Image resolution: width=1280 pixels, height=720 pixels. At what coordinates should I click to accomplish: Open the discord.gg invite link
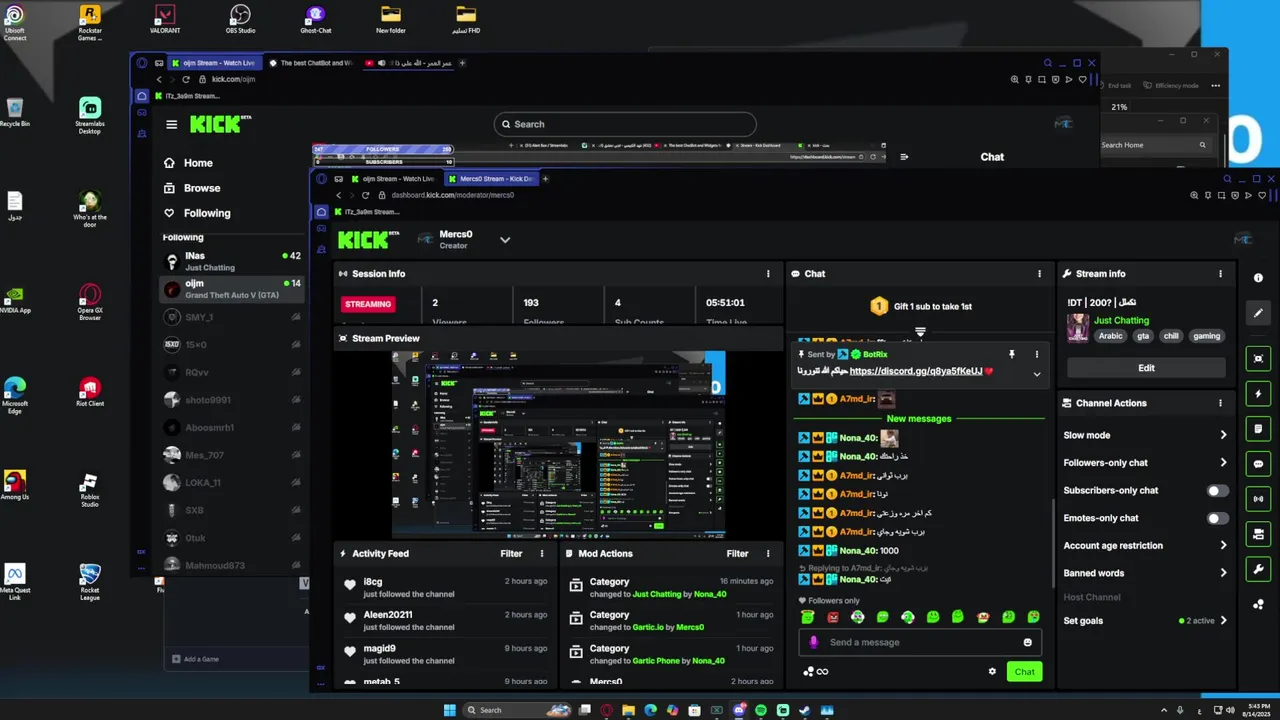915,371
